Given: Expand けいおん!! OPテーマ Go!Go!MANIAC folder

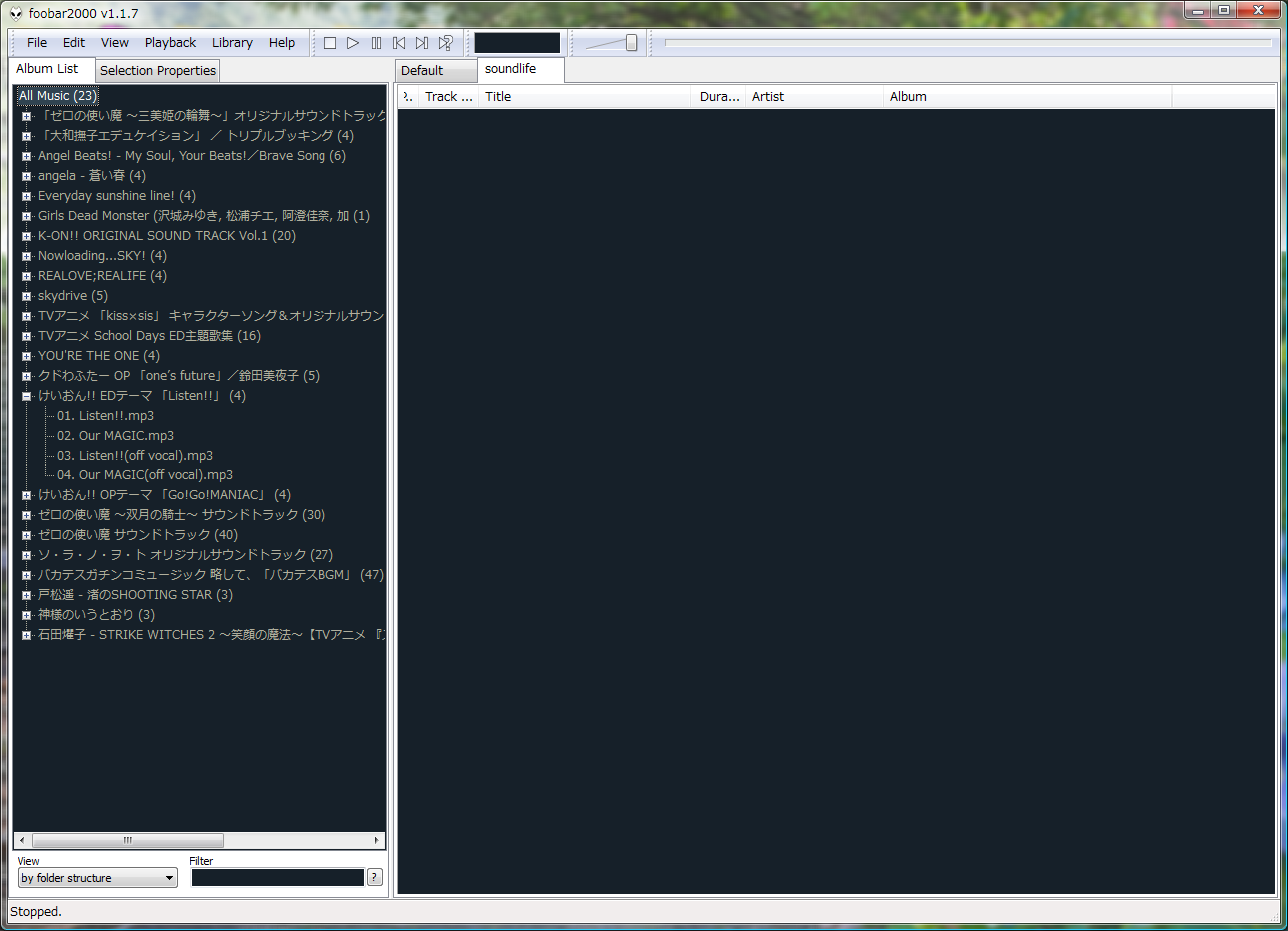Looking at the screenshot, I should pyautogui.click(x=26, y=495).
